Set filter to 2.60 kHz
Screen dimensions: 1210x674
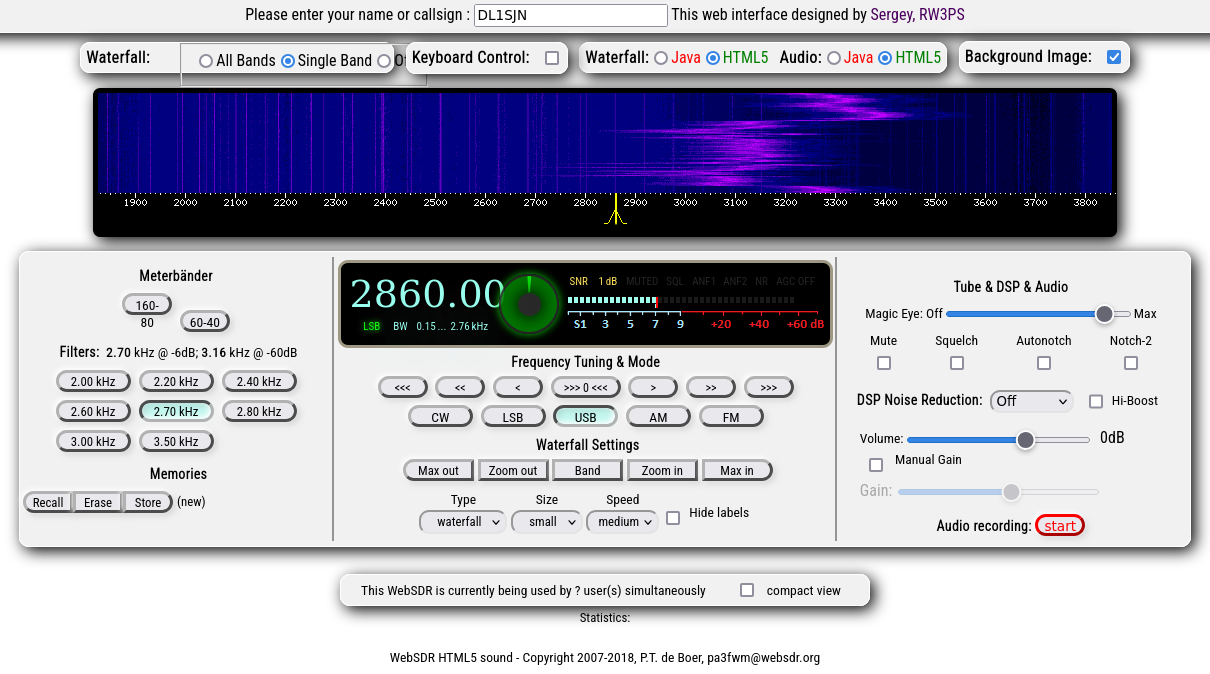[x=93, y=411]
